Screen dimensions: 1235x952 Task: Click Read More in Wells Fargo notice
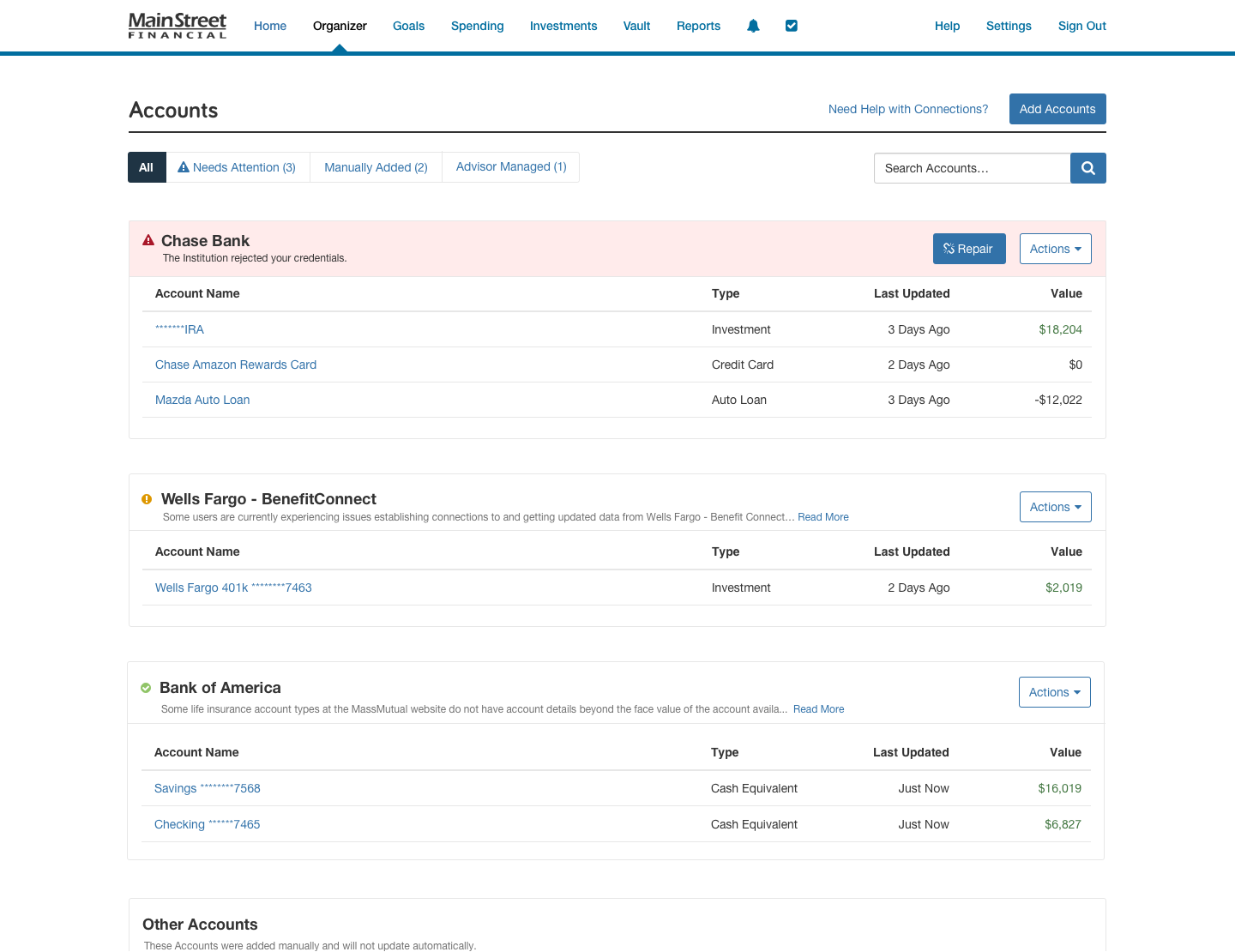point(823,517)
